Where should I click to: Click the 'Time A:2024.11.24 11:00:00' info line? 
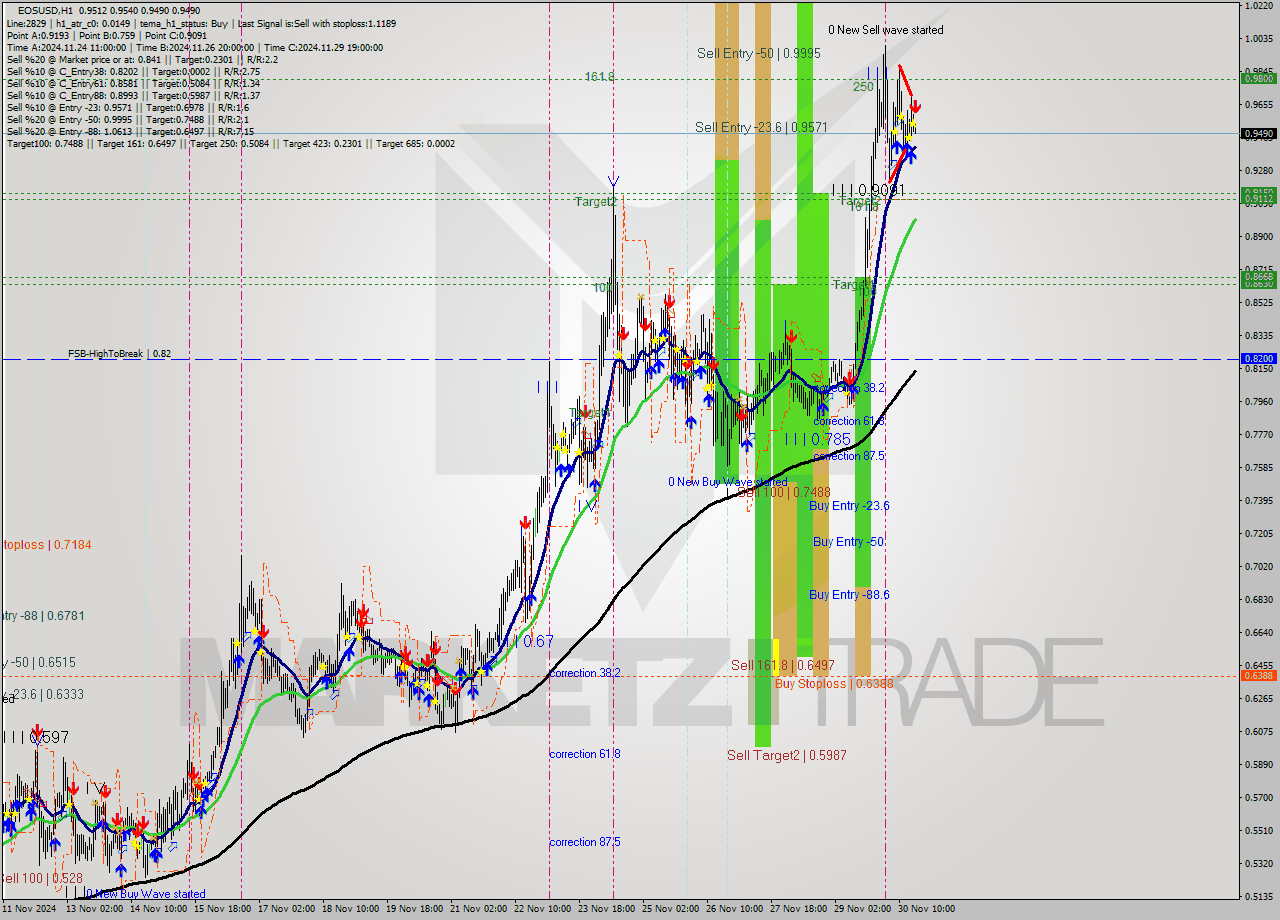click(194, 47)
